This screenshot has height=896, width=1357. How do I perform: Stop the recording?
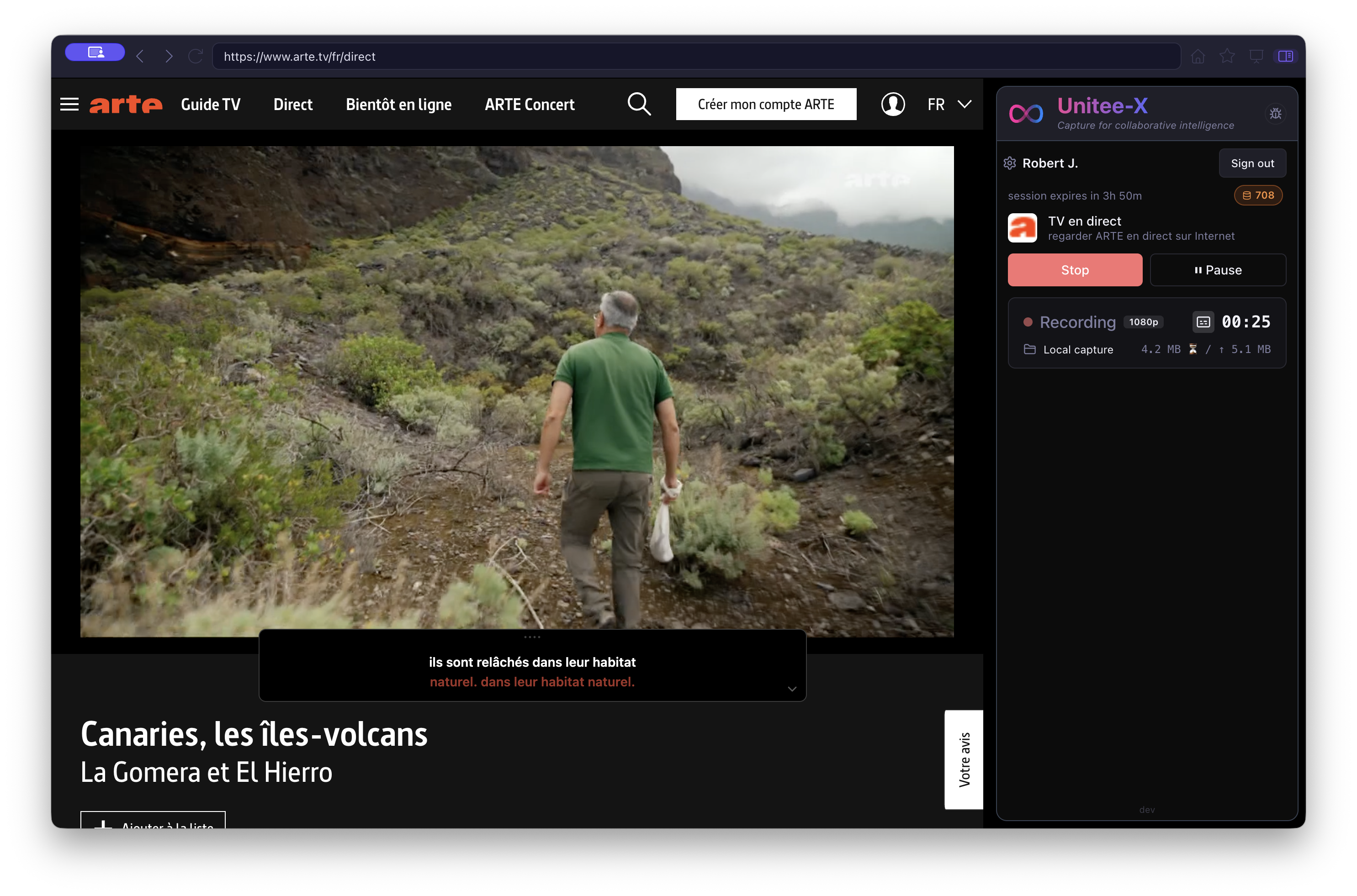pyautogui.click(x=1075, y=270)
